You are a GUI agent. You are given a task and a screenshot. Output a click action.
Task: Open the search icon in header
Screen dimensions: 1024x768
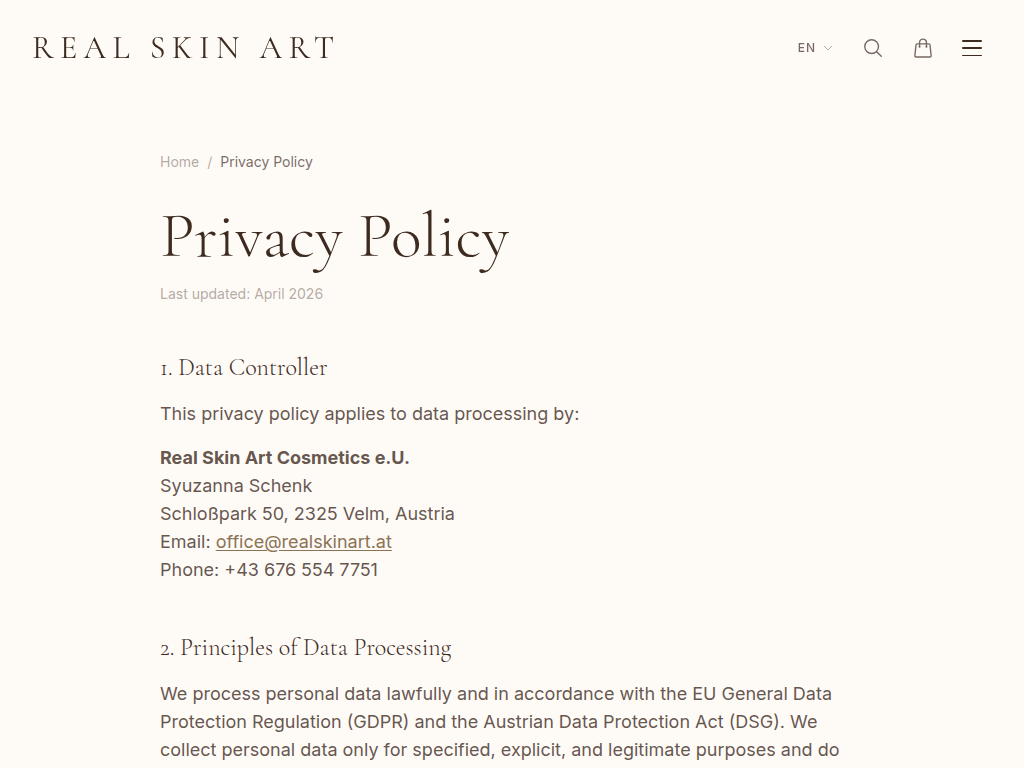point(873,48)
